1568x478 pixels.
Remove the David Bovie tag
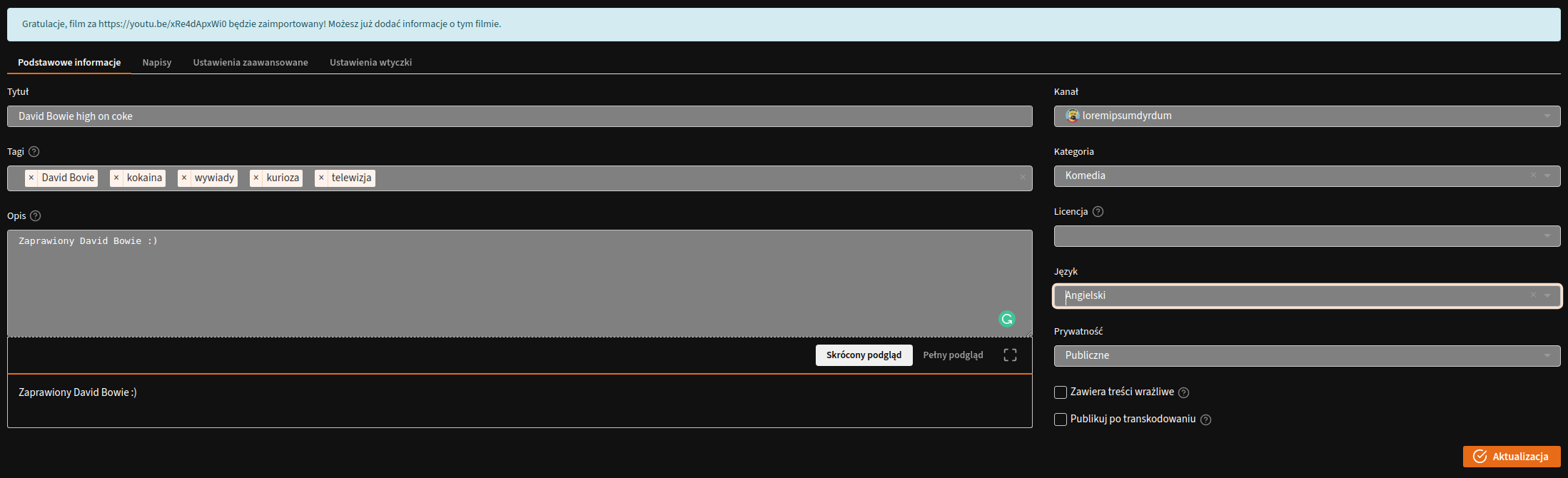tap(31, 178)
